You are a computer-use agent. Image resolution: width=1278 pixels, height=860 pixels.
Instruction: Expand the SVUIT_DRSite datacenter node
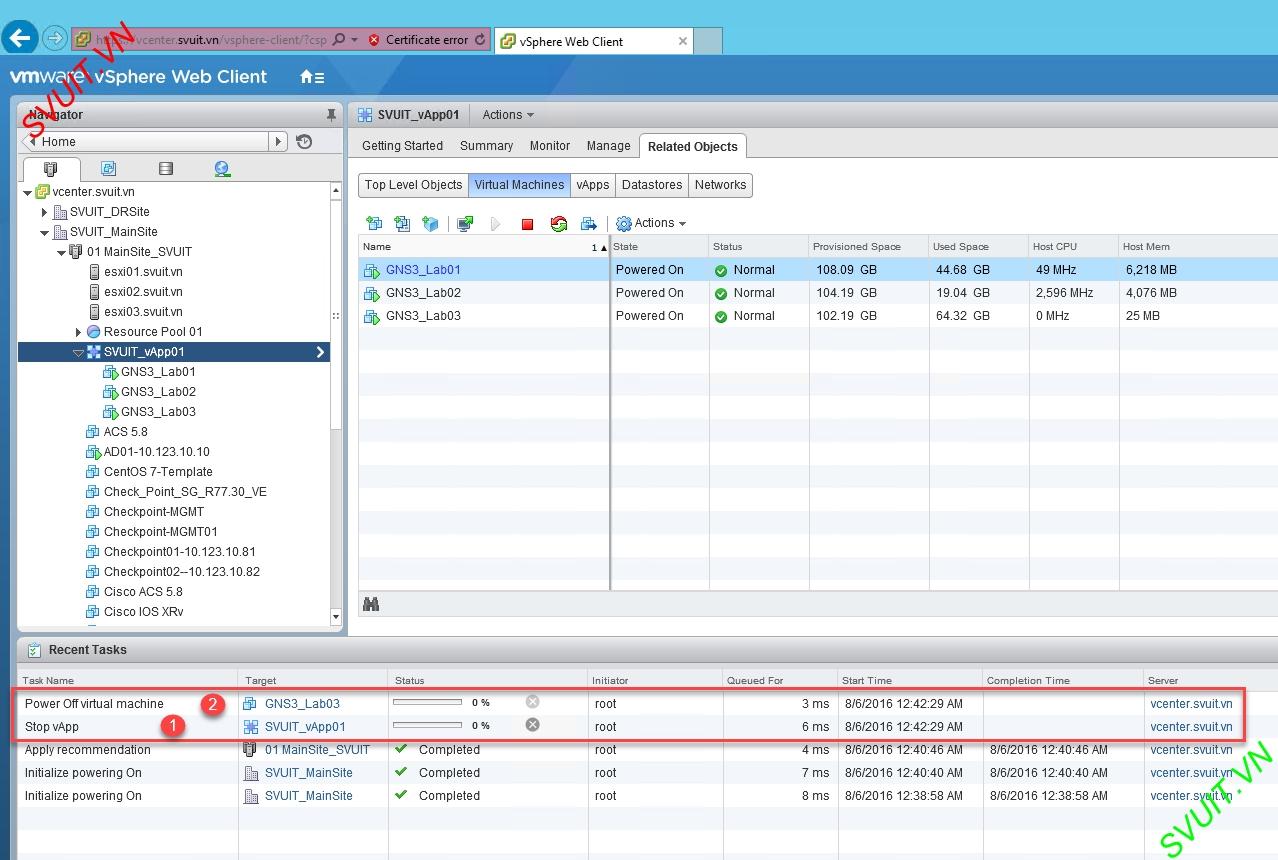point(44,212)
